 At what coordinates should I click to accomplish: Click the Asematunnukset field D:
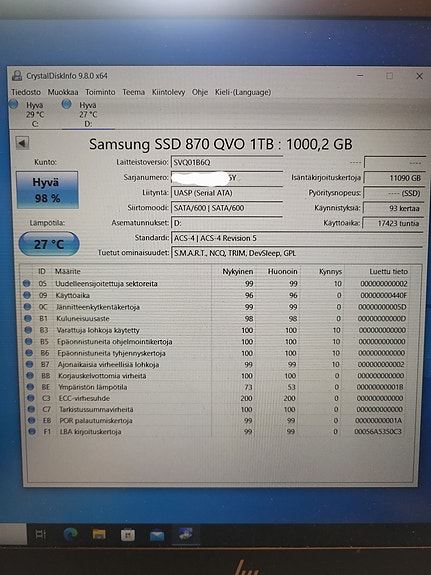pos(227,223)
